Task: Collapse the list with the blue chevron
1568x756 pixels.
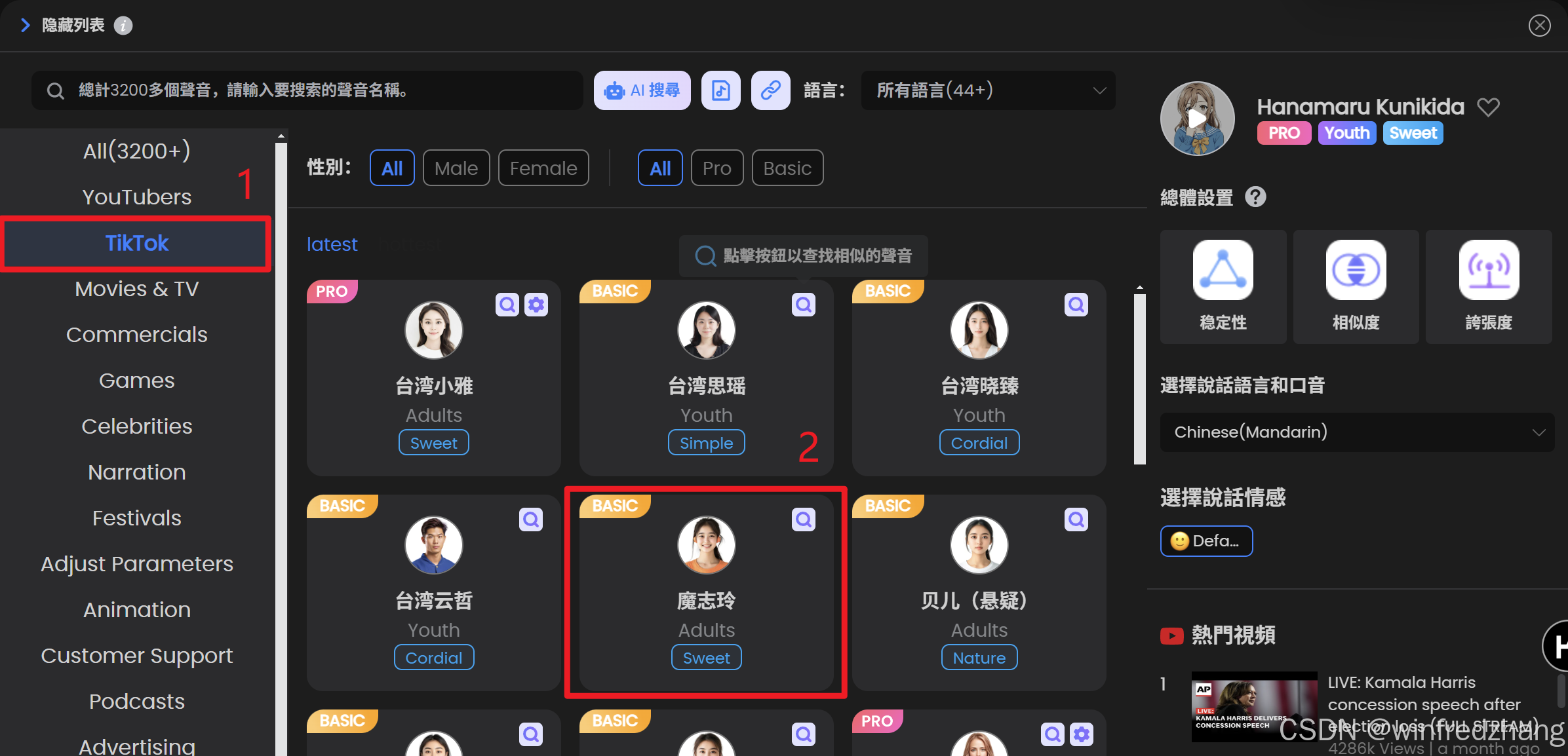Action: (x=26, y=26)
